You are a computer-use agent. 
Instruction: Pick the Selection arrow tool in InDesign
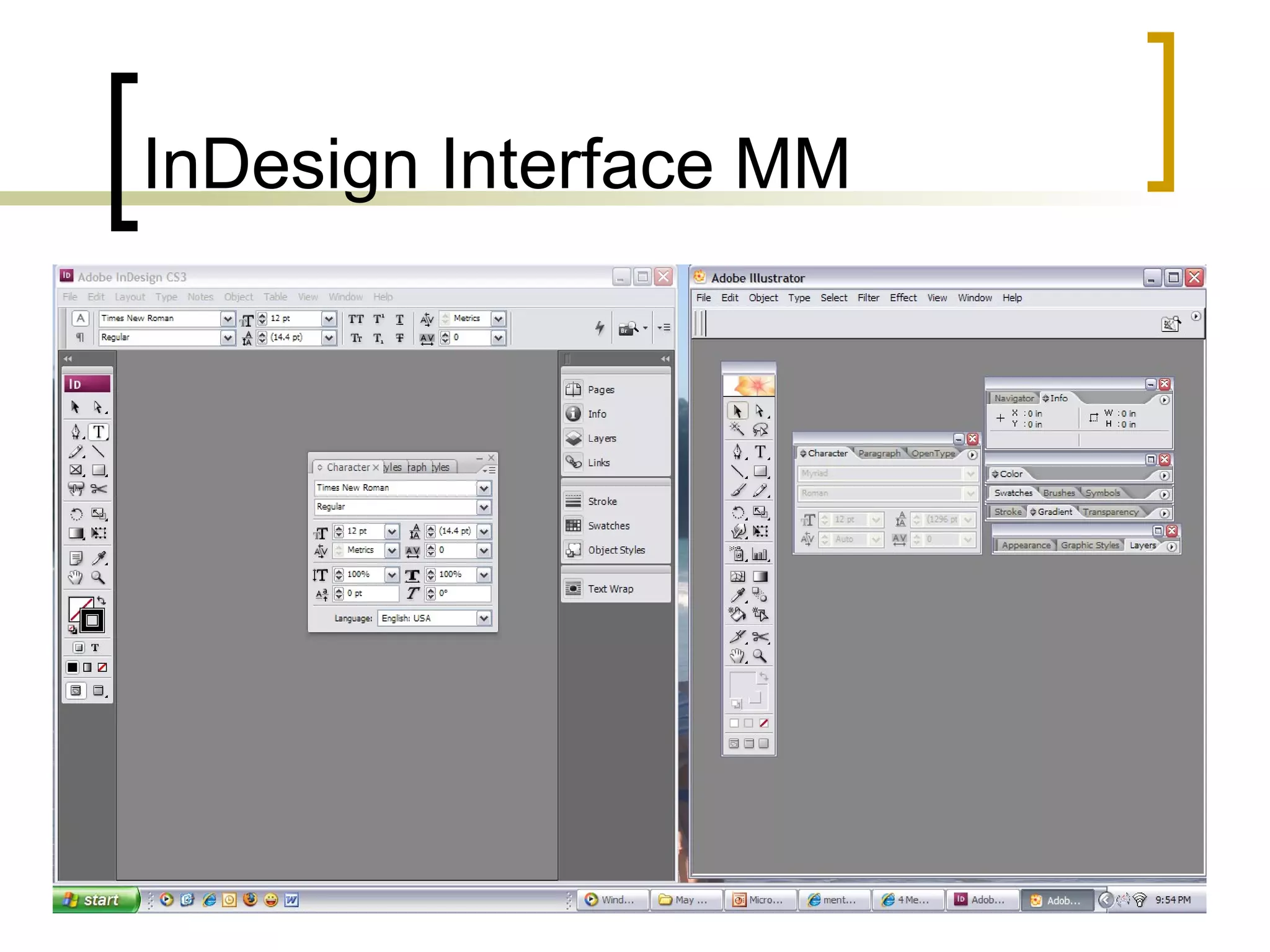tap(76, 407)
